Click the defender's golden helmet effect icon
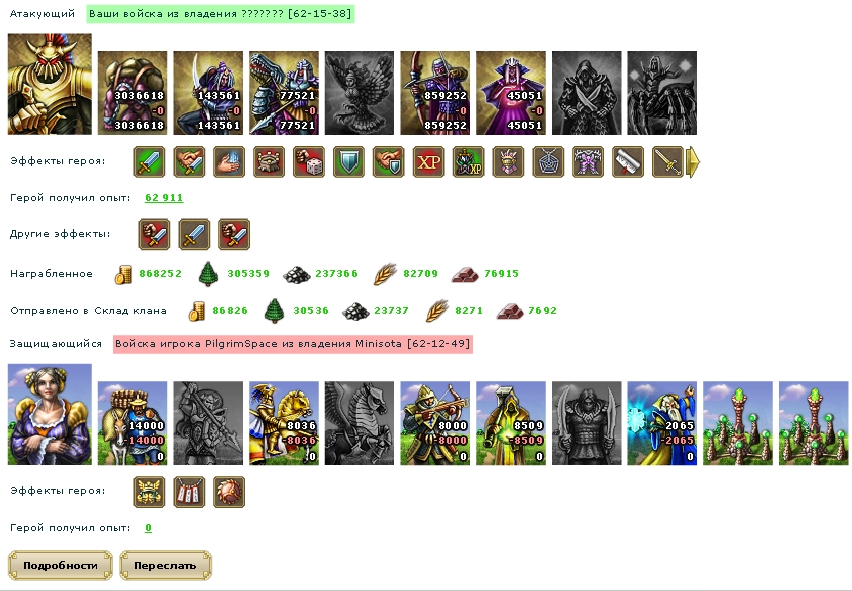Image resolution: width=852 pixels, height=591 pixels. tap(149, 492)
